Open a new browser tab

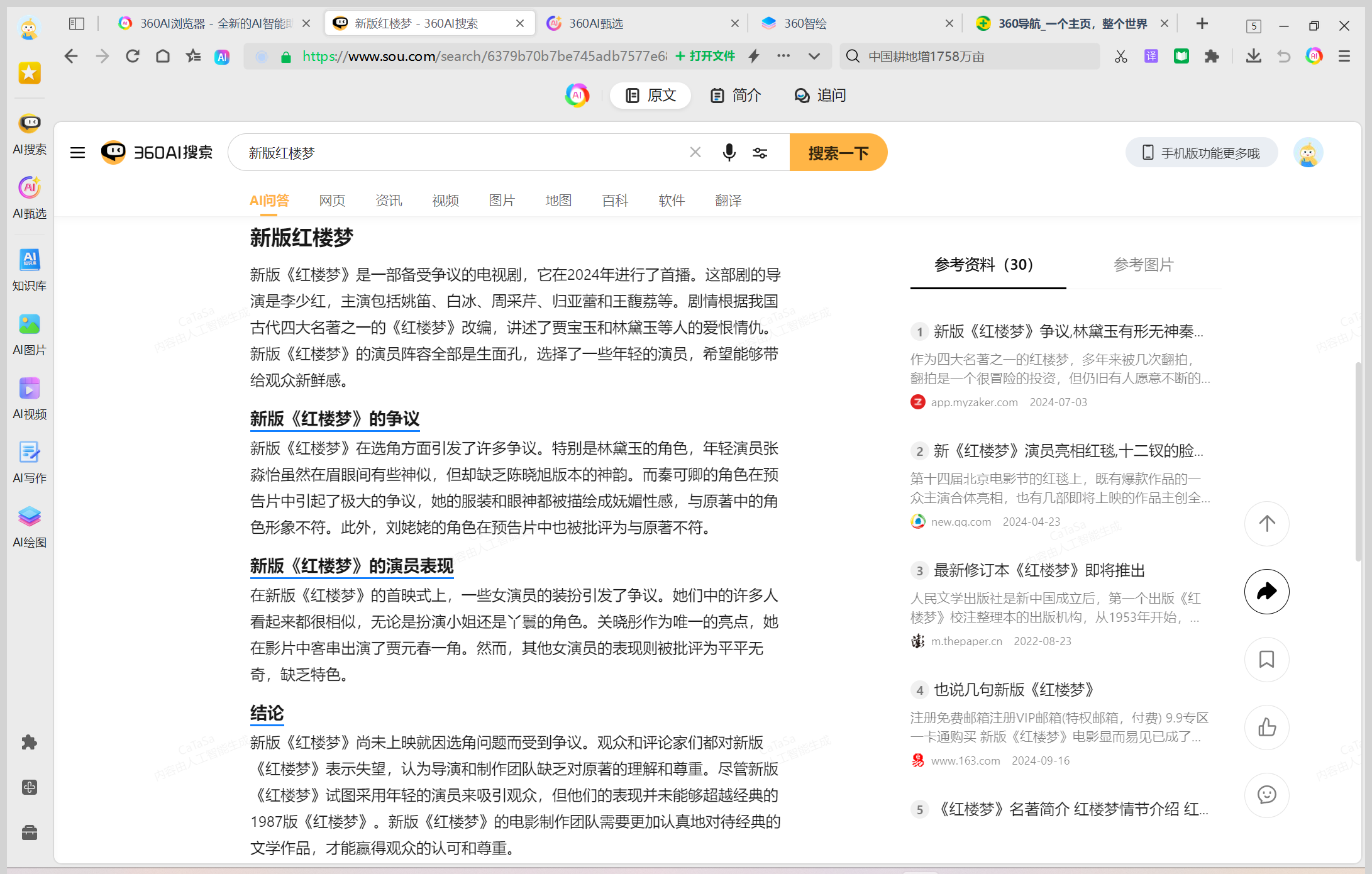point(1202,24)
